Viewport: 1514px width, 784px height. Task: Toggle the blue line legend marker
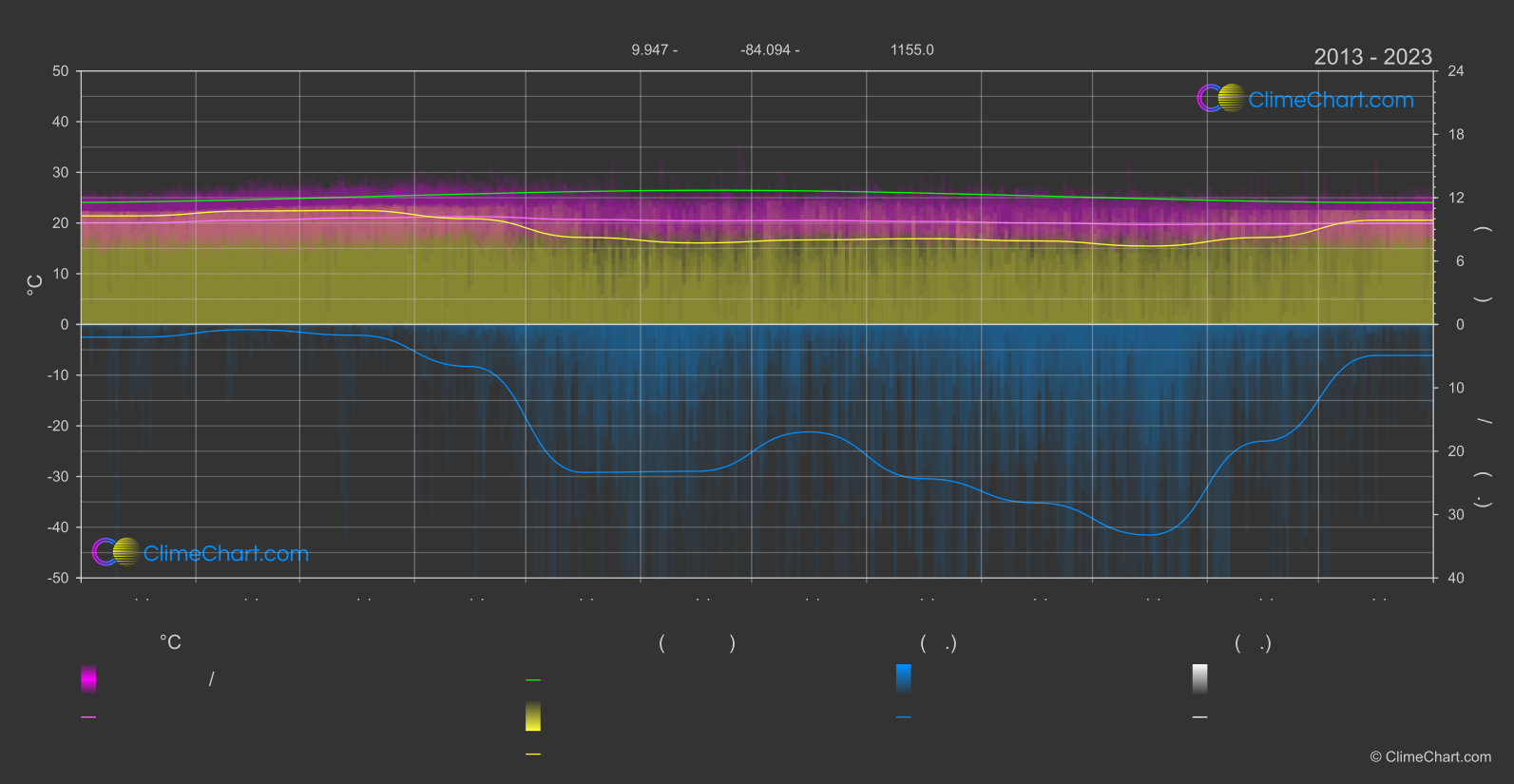click(x=904, y=717)
